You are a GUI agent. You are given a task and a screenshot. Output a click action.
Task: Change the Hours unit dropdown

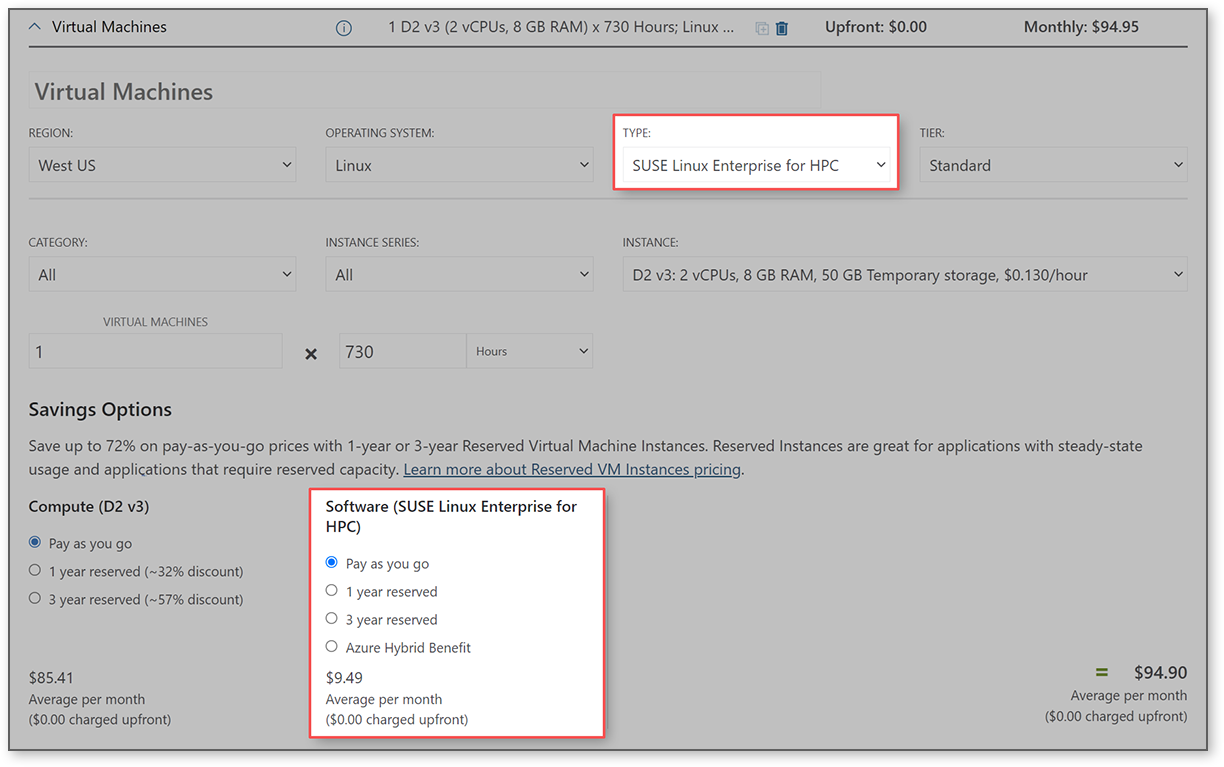click(529, 350)
